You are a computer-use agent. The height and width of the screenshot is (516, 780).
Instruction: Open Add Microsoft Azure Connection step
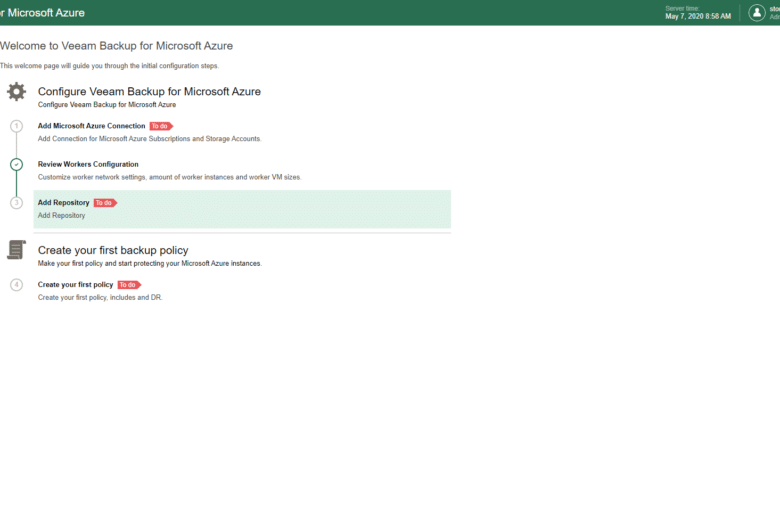92,126
